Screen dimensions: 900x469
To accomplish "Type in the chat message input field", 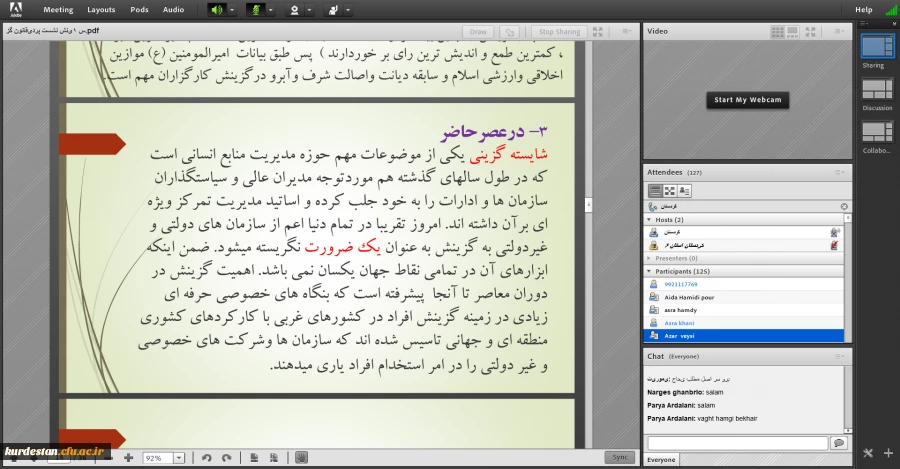I will tap(737, 443).
